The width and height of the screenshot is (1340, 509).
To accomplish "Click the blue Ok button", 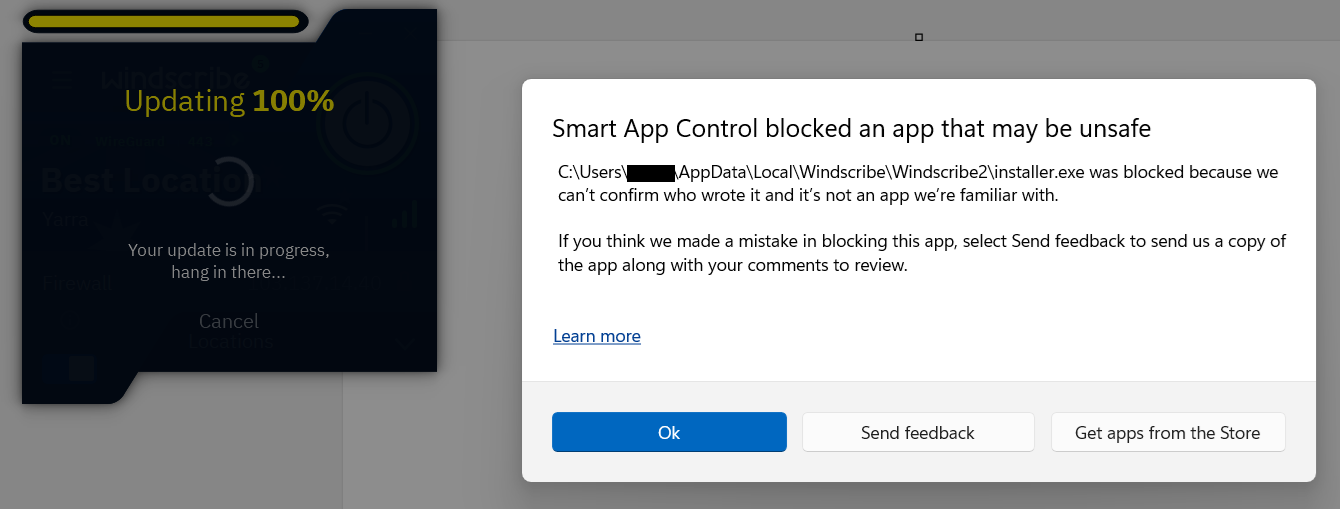I will coord(669,432).
